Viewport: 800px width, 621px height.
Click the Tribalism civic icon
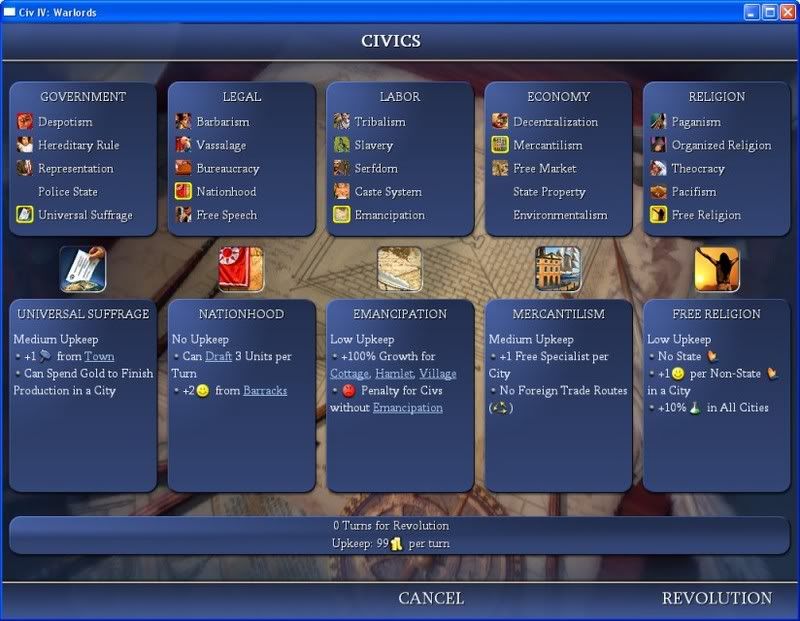341,121
